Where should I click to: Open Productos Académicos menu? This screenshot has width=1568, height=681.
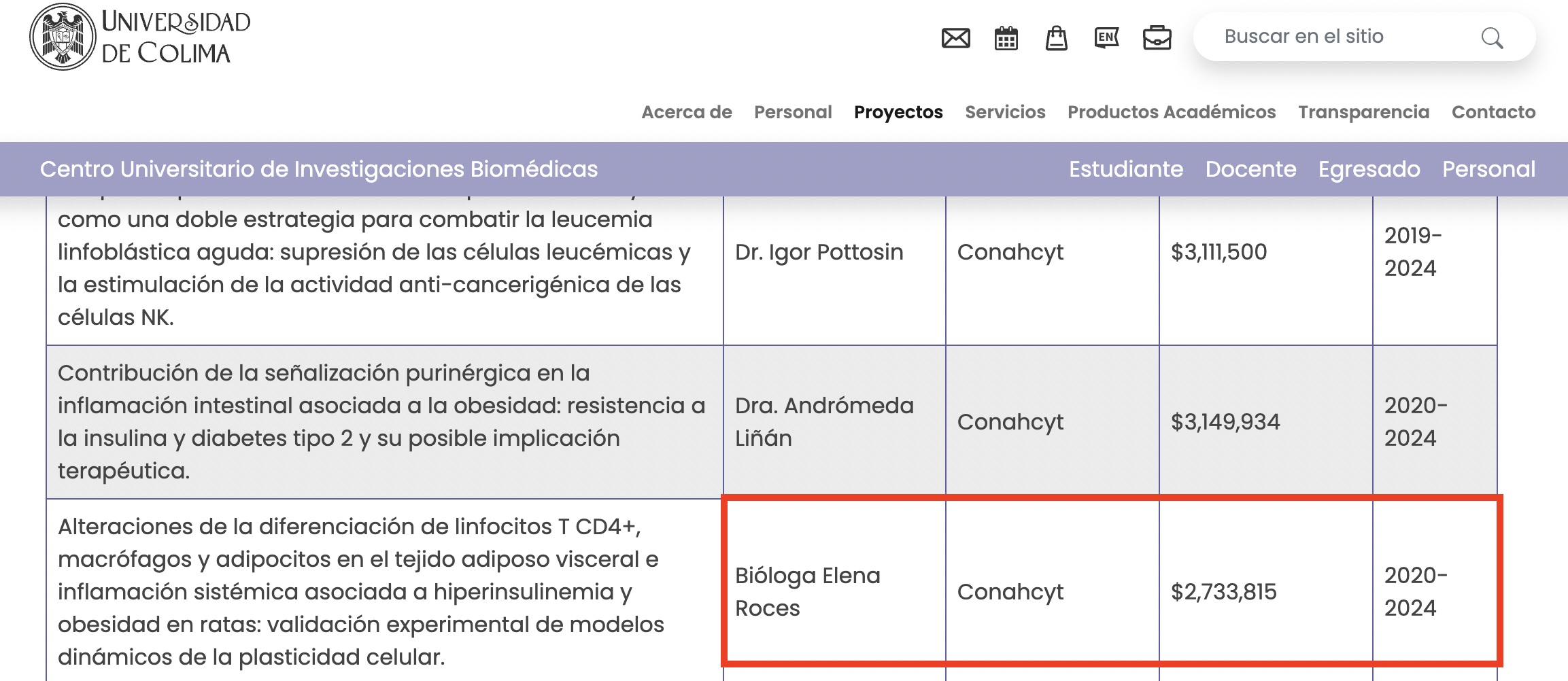(1172, 112)
